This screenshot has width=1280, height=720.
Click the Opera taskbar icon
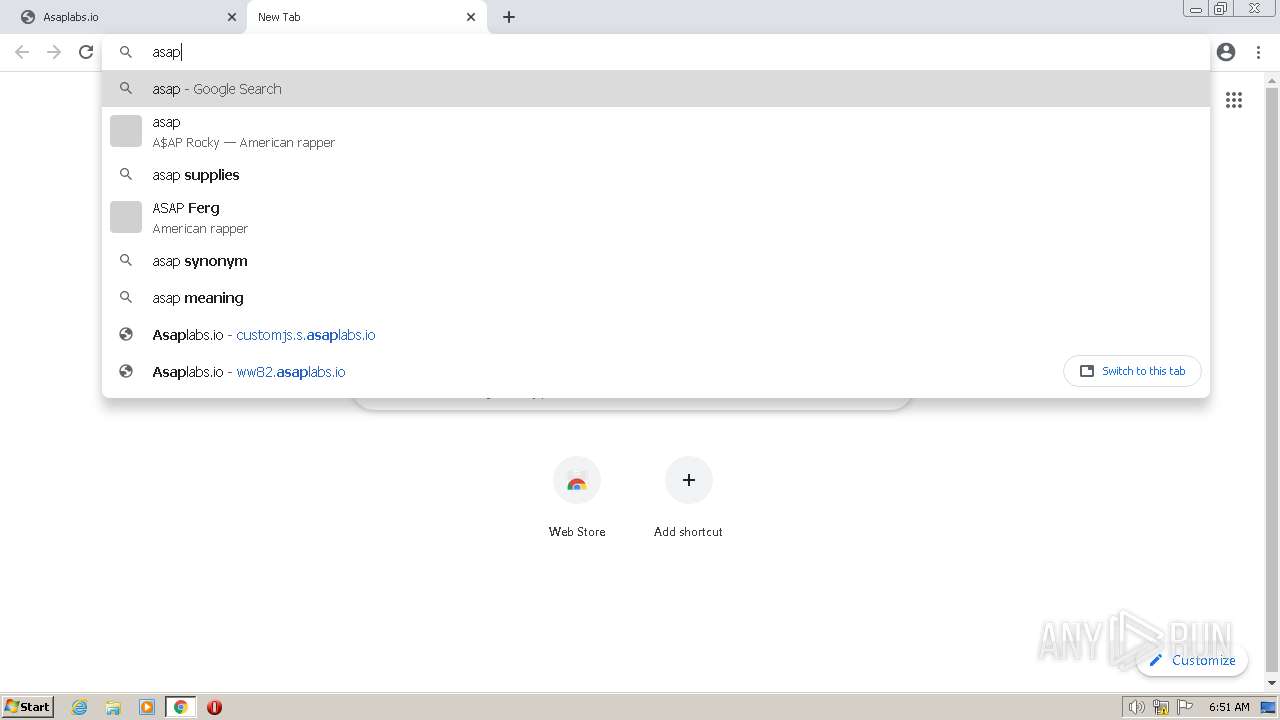tap(214, 707)
